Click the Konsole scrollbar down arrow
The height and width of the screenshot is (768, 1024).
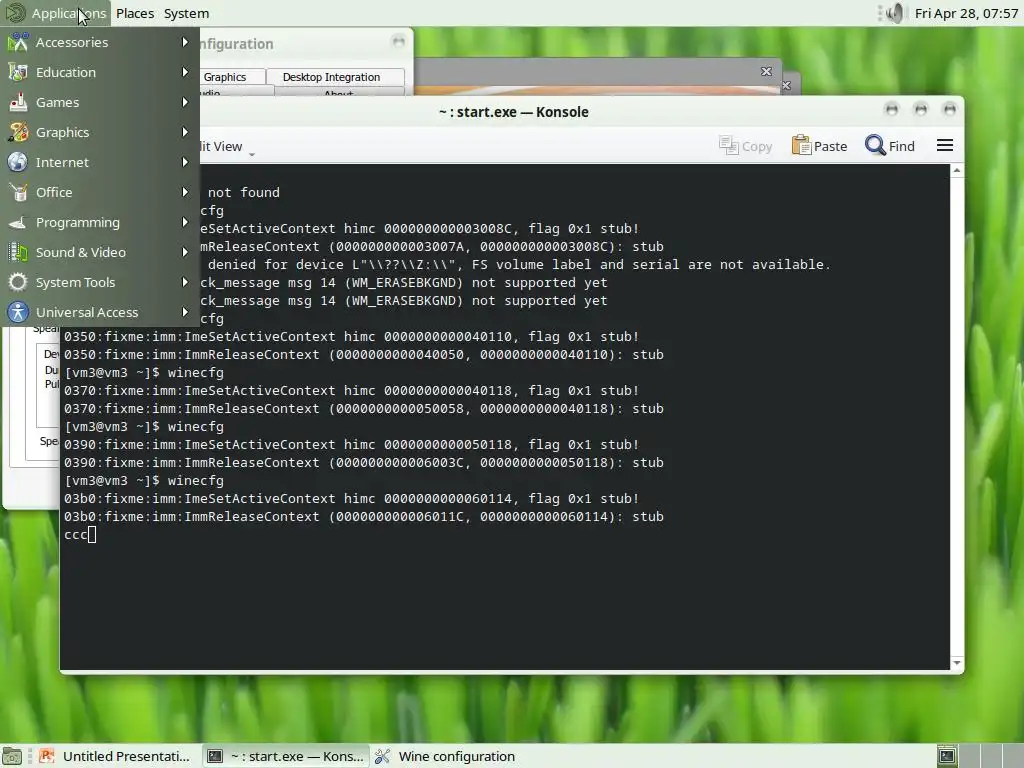[957, 663]
